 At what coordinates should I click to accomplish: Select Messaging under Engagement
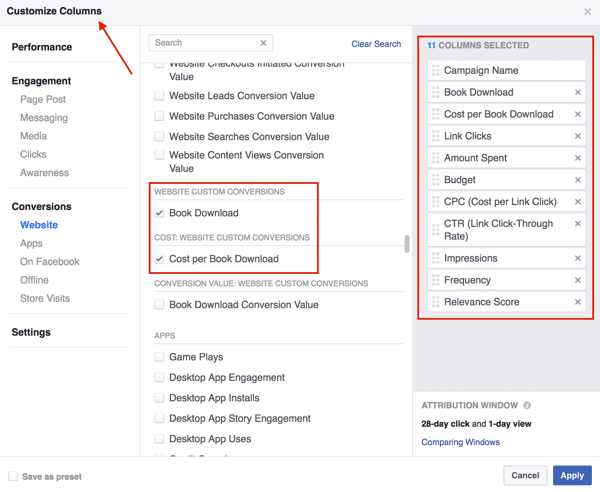[44, 118]
